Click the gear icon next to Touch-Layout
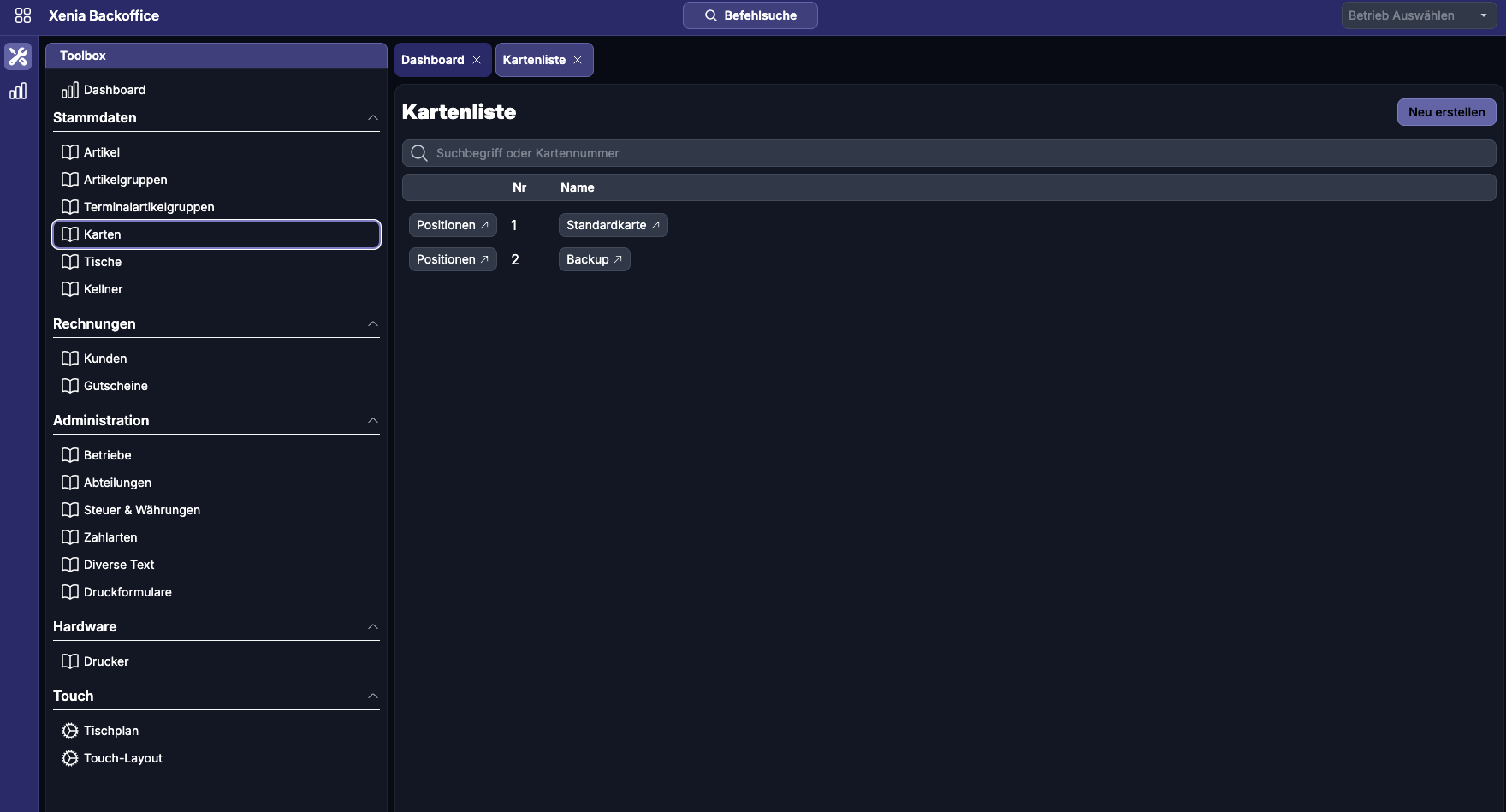This screenshot has width=1506, height=812. (70, 758)
